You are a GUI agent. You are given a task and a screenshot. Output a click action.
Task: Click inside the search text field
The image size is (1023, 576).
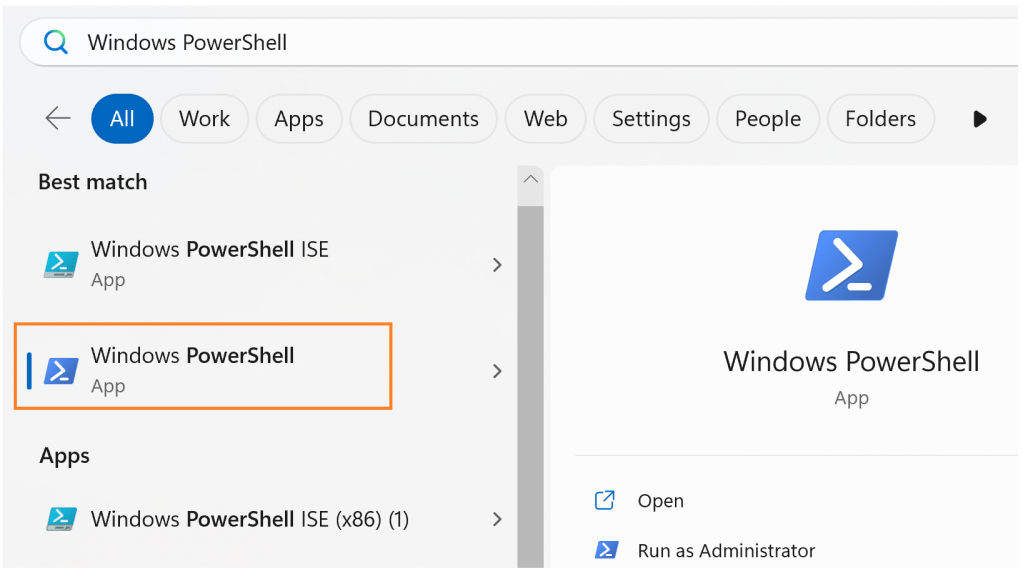tap(500, 42)
